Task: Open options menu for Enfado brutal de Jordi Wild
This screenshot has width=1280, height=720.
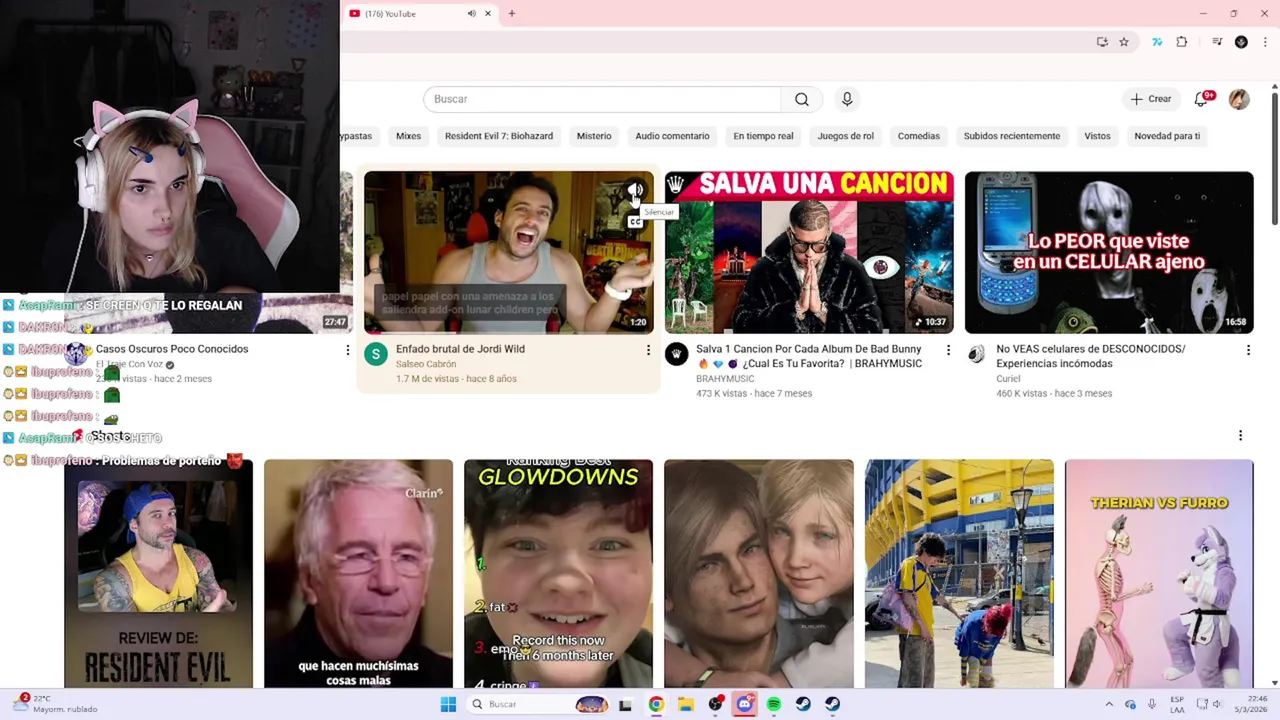Action: click(648, 350)
